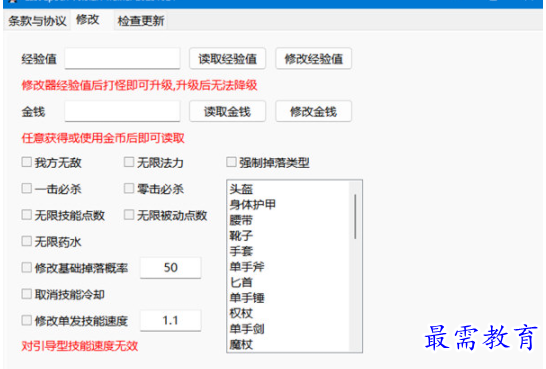This screenshot has width=546, height=369.
Task: Enable the 无限法力 checkbox
Action: pos(129,162)
